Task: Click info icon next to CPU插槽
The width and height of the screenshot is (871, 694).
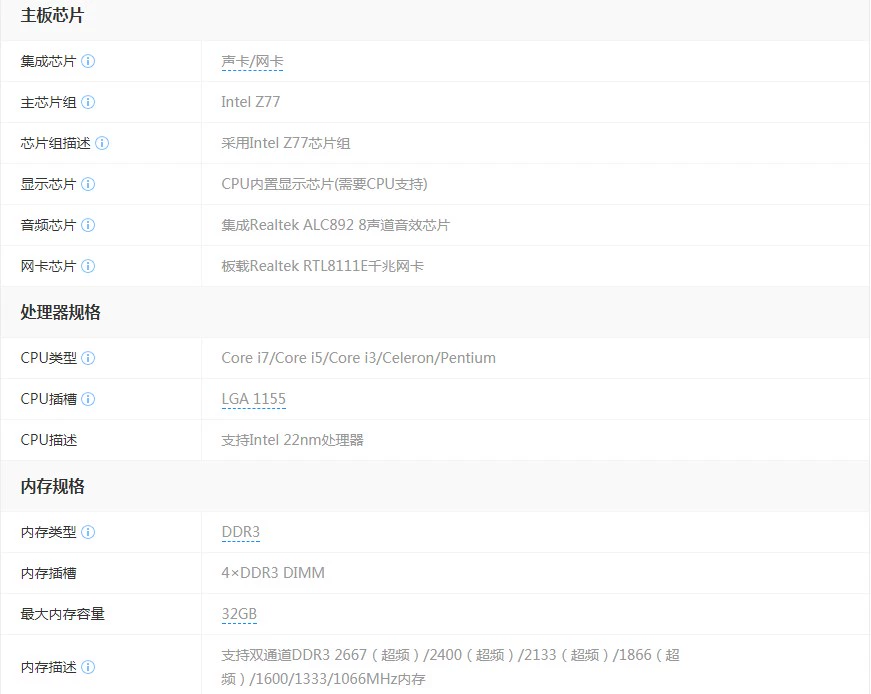Action: click(88, 399)
